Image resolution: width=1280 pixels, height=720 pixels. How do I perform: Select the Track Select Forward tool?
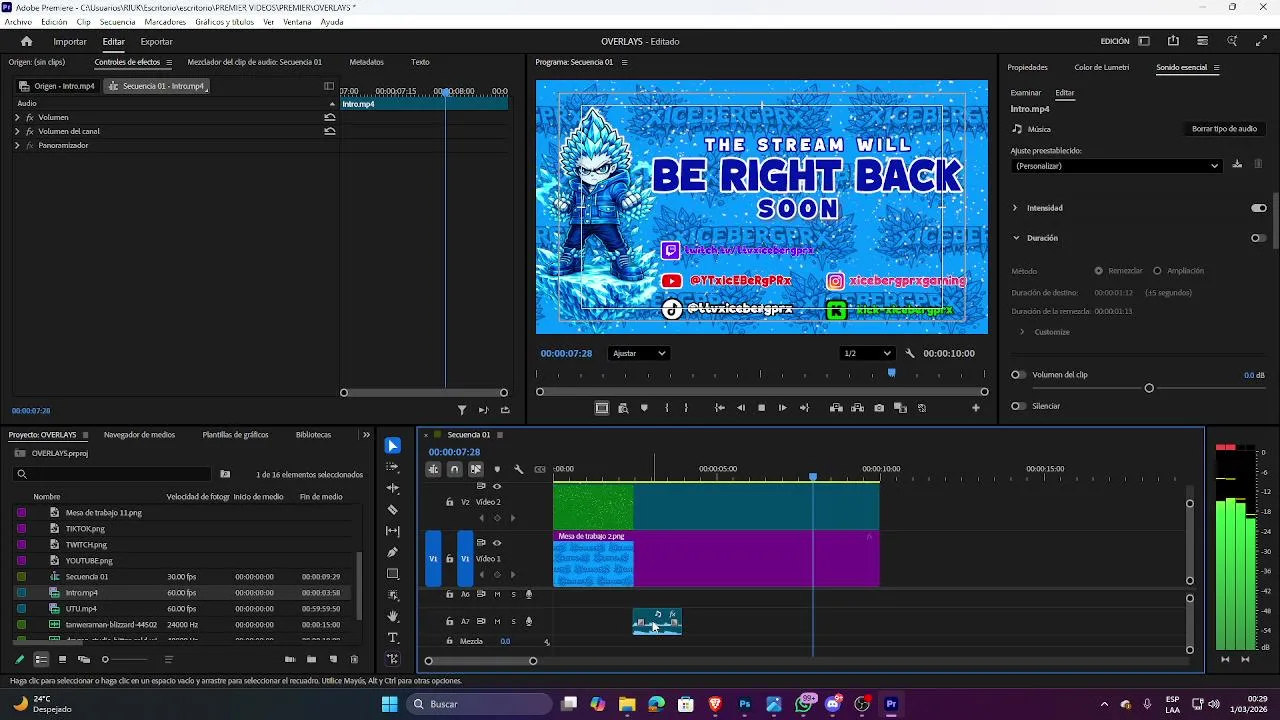393,467
